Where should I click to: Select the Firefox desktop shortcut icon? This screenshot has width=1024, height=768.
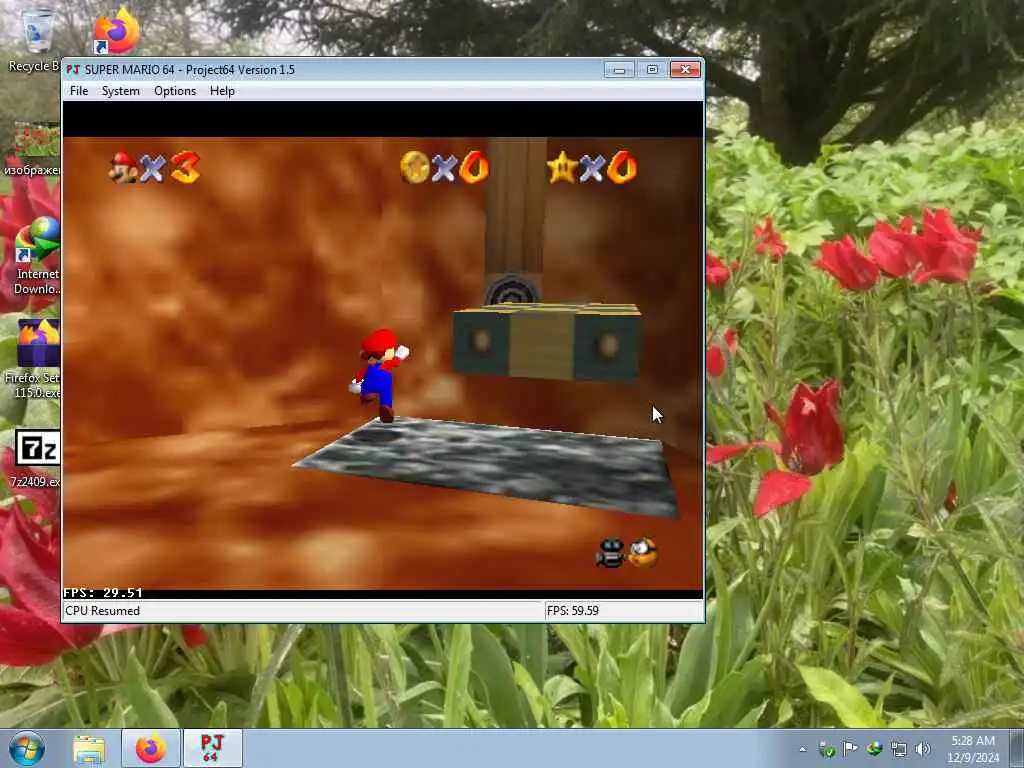click(x=116, y=31)
